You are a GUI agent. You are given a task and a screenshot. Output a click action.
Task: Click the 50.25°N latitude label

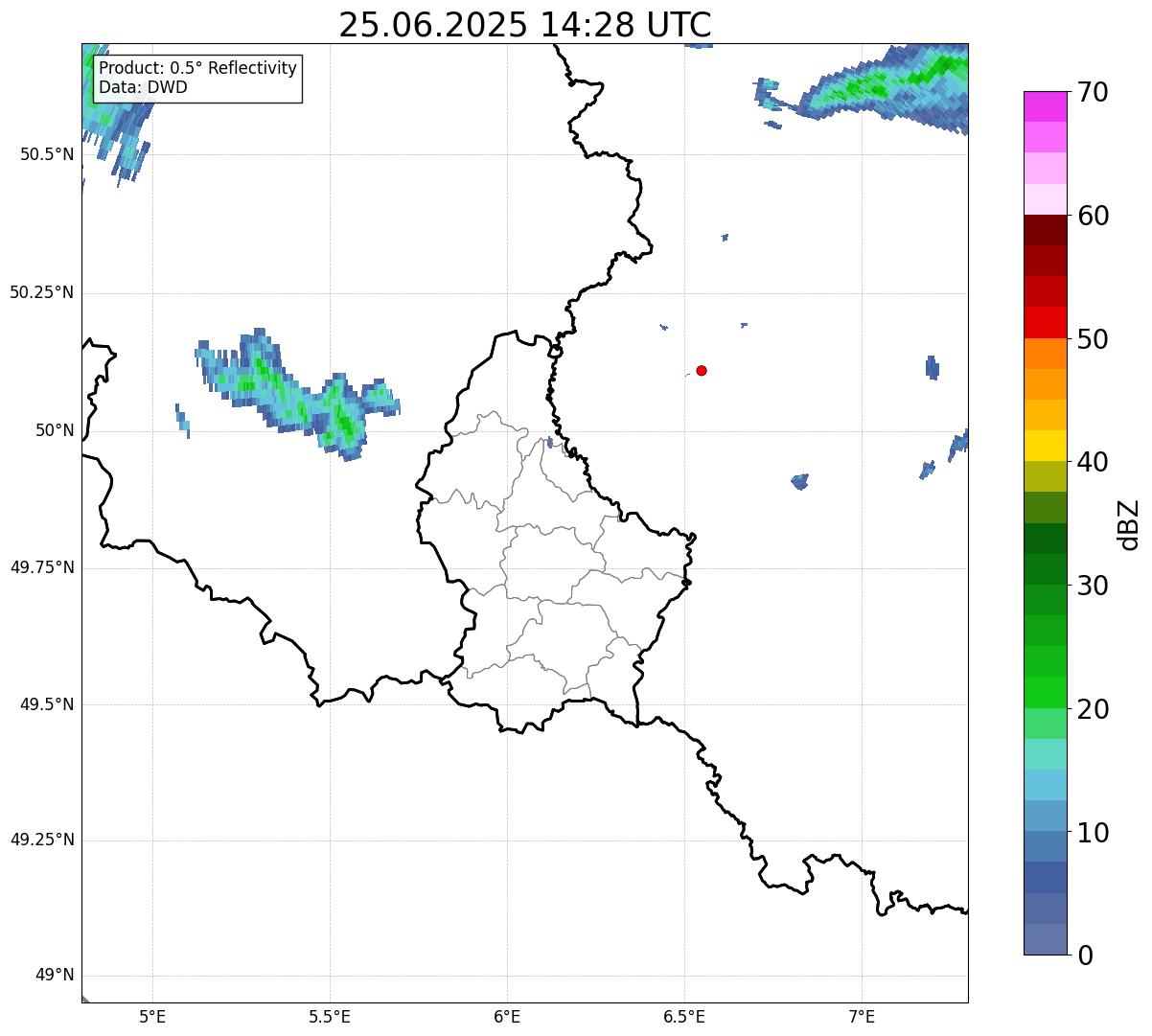tap(41, 292)
